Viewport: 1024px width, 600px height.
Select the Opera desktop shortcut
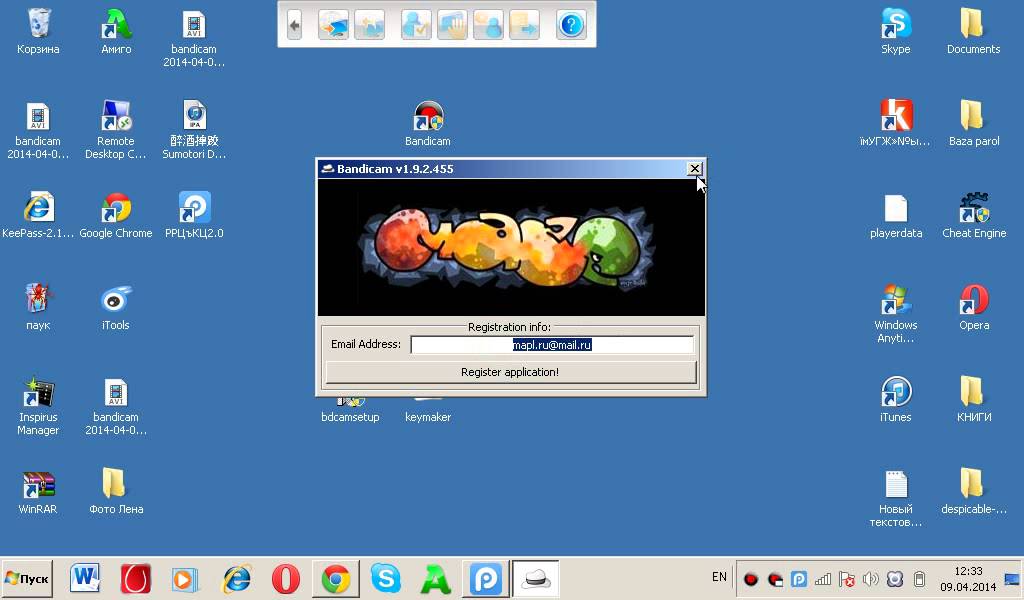point(974,307)
